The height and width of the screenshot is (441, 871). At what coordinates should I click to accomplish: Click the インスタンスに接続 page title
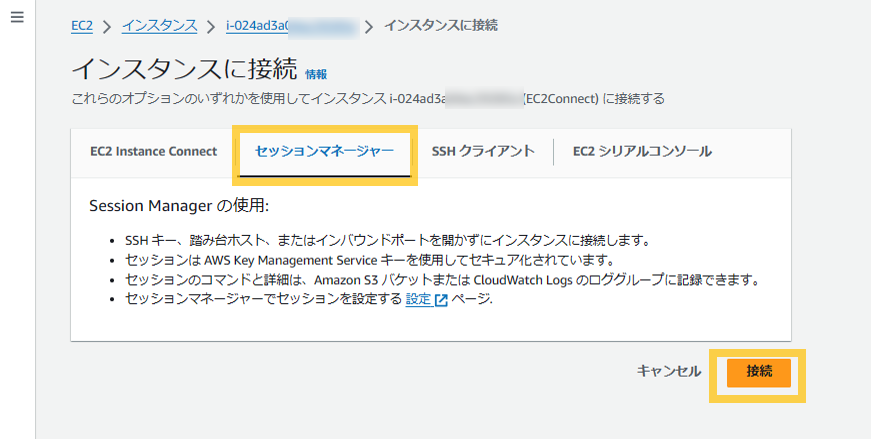[x=184, y=69]
